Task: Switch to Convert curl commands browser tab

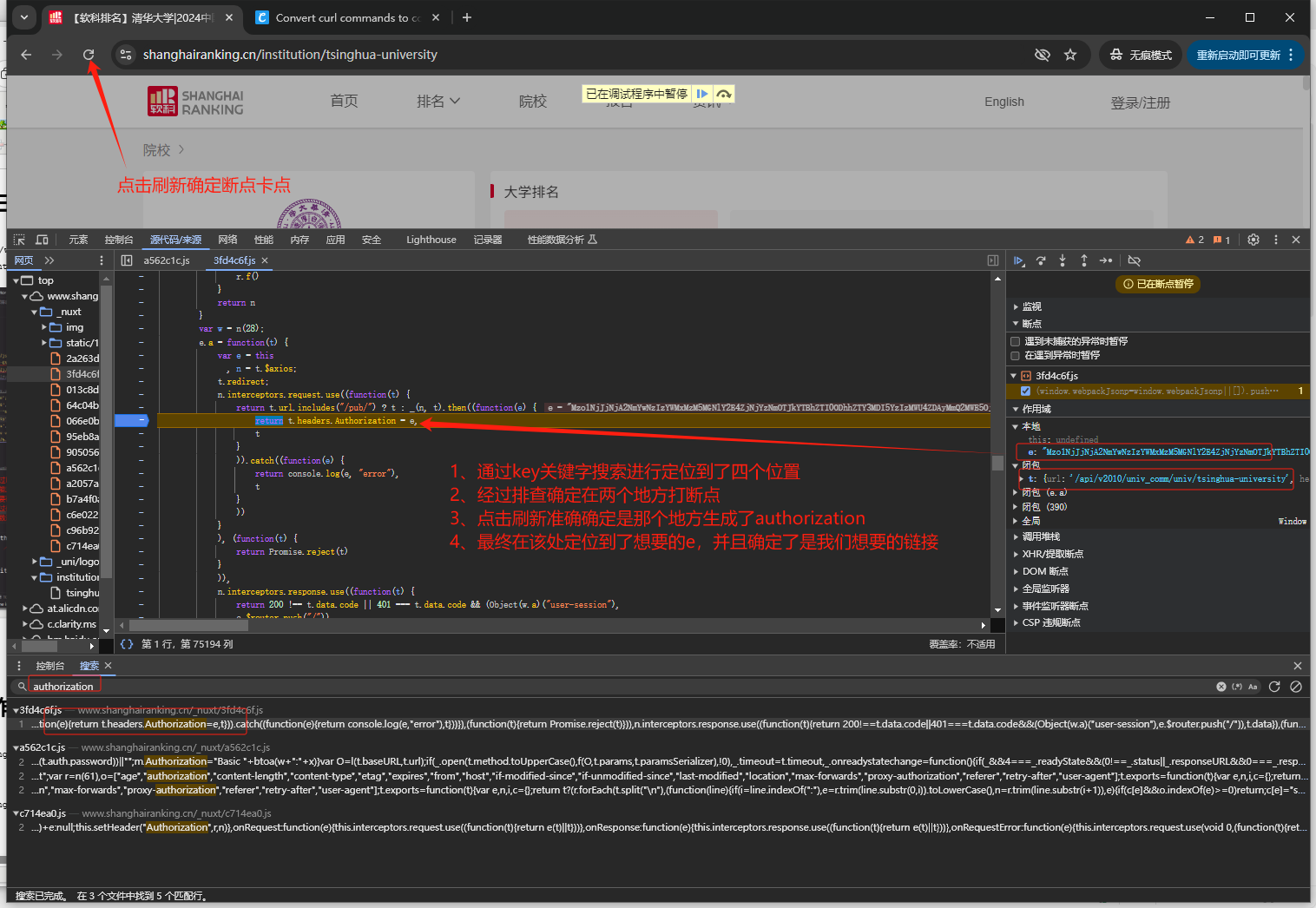Action: click(x=347, y=17)
